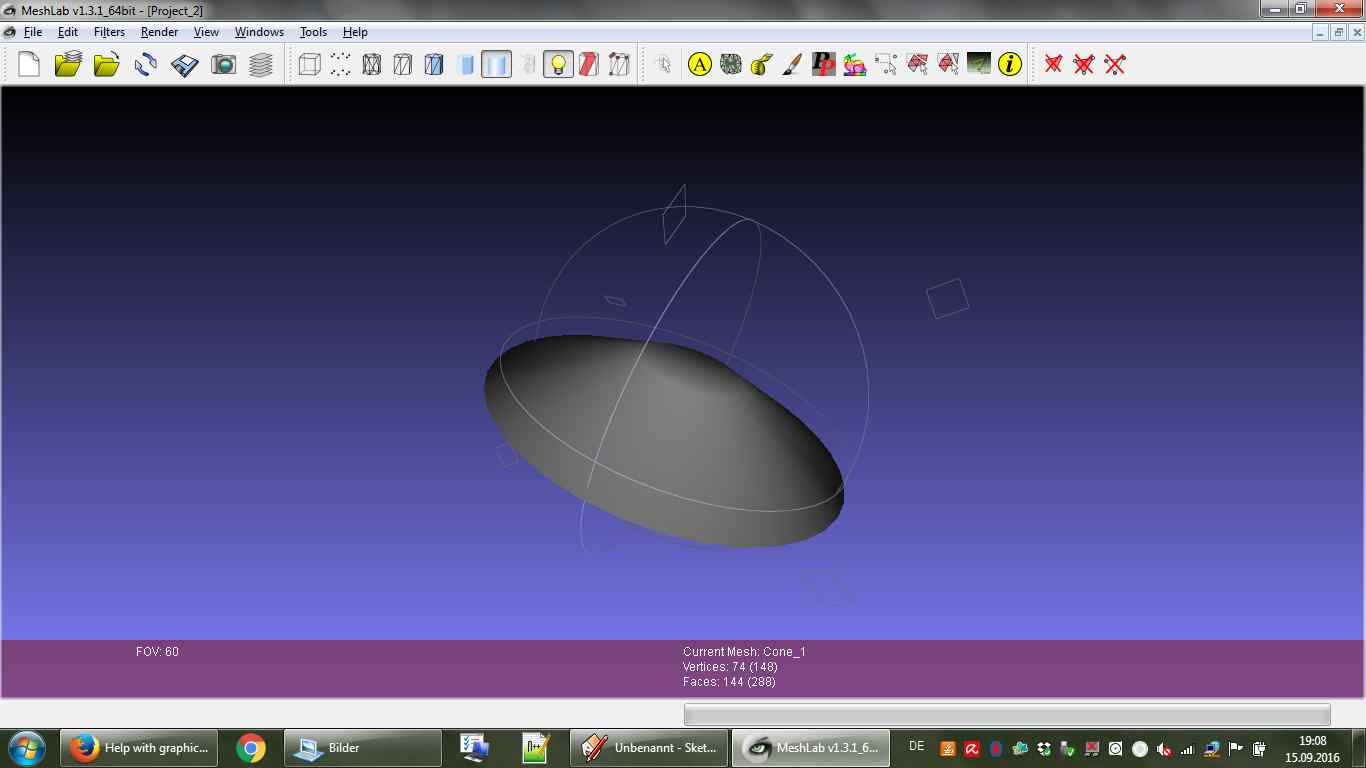Click the empty progress bar at the bottom
The image size is (1366, 768).
tap(1007, 714)
